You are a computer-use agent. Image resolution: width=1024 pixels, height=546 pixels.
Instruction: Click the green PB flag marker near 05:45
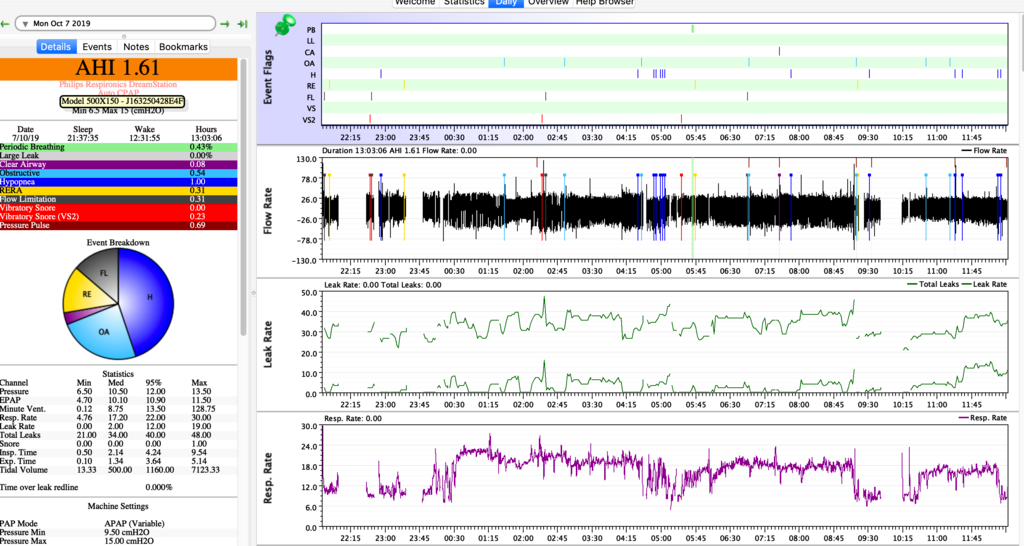(x=693, y=29)
